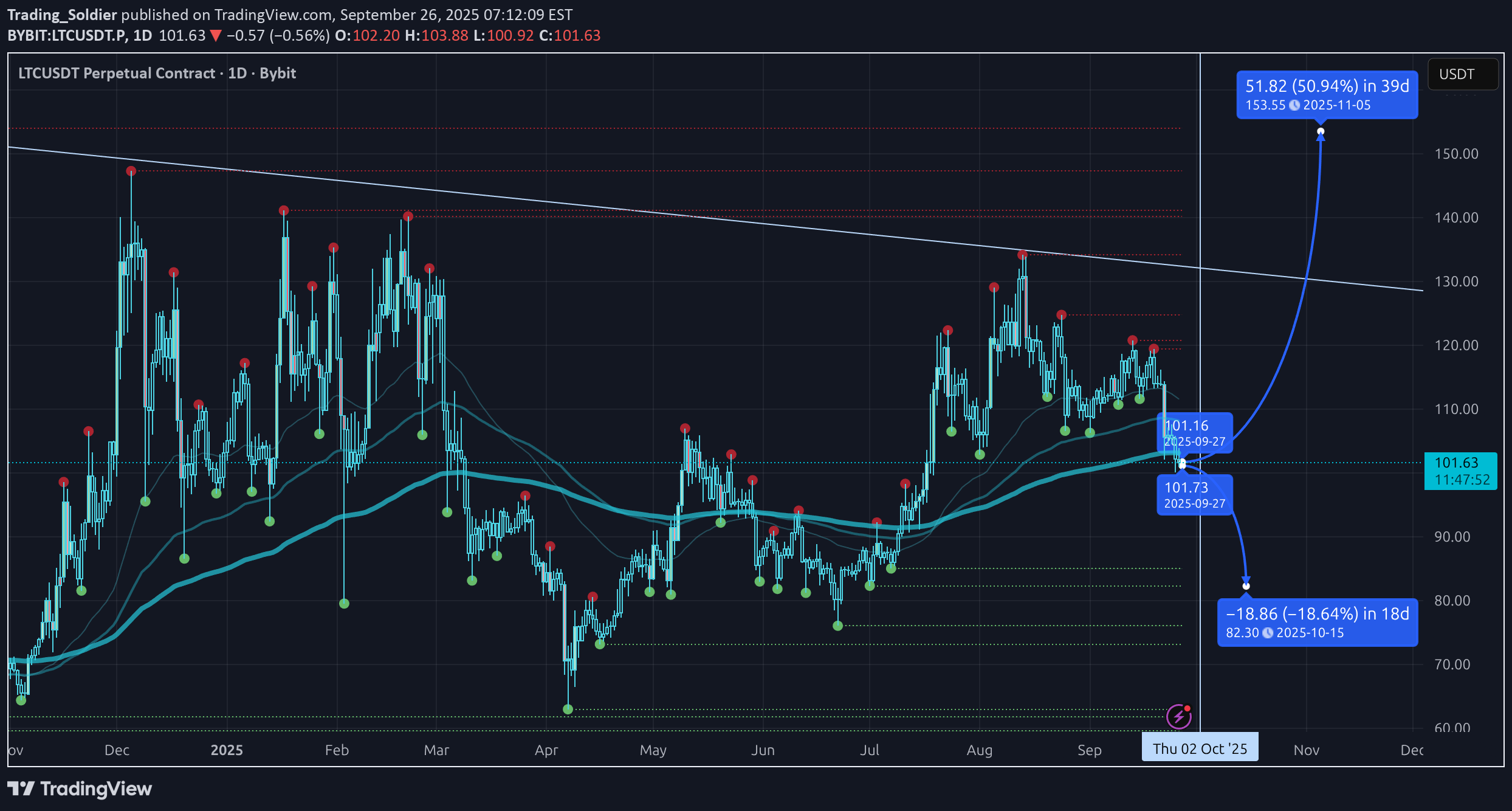Click the Nov label on time axis
Image resolution: width=1512 pixels, height=811 pixels.
[x=1307, y=750]
